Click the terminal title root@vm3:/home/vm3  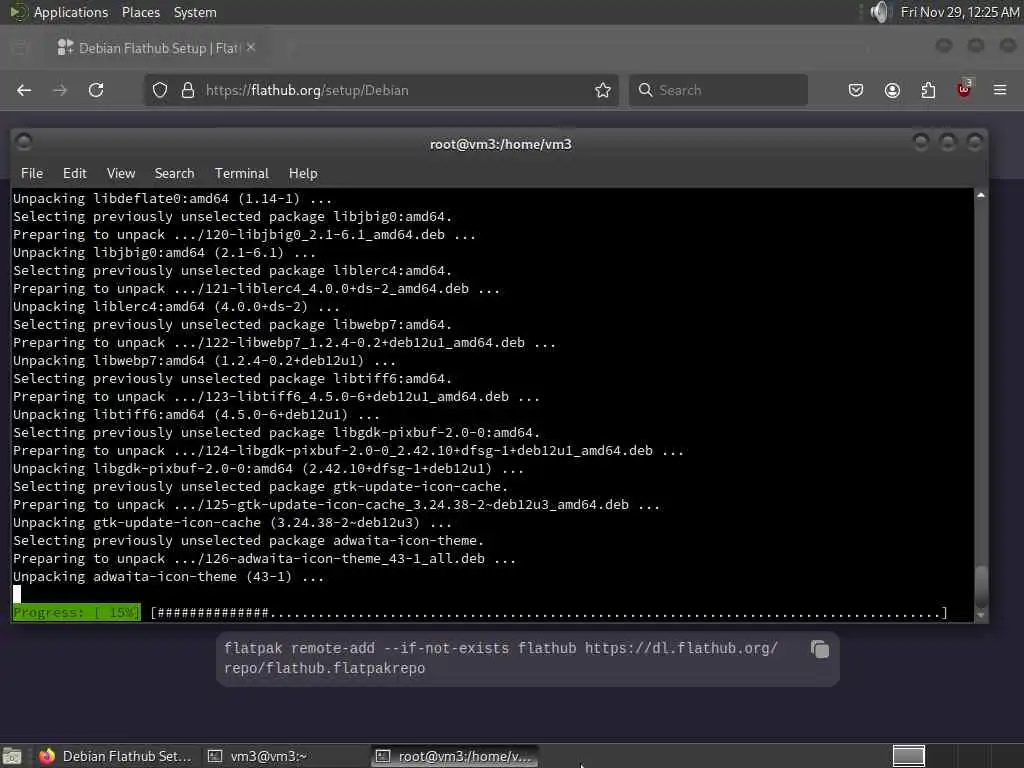tap(500, 144)
